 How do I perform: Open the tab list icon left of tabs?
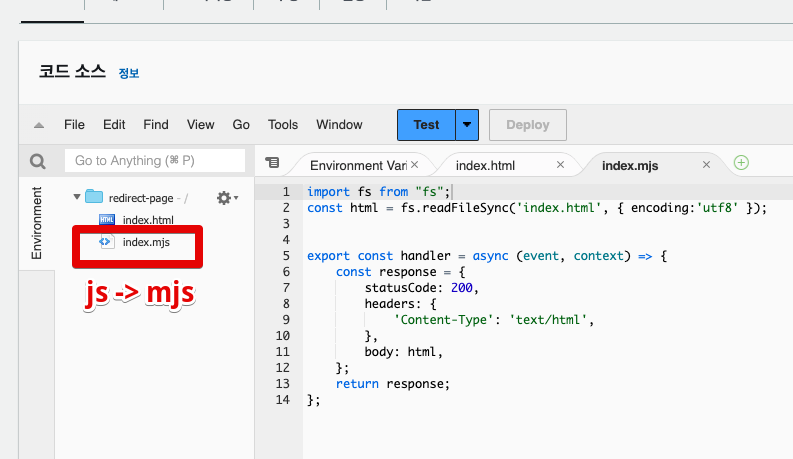[272, 162]
